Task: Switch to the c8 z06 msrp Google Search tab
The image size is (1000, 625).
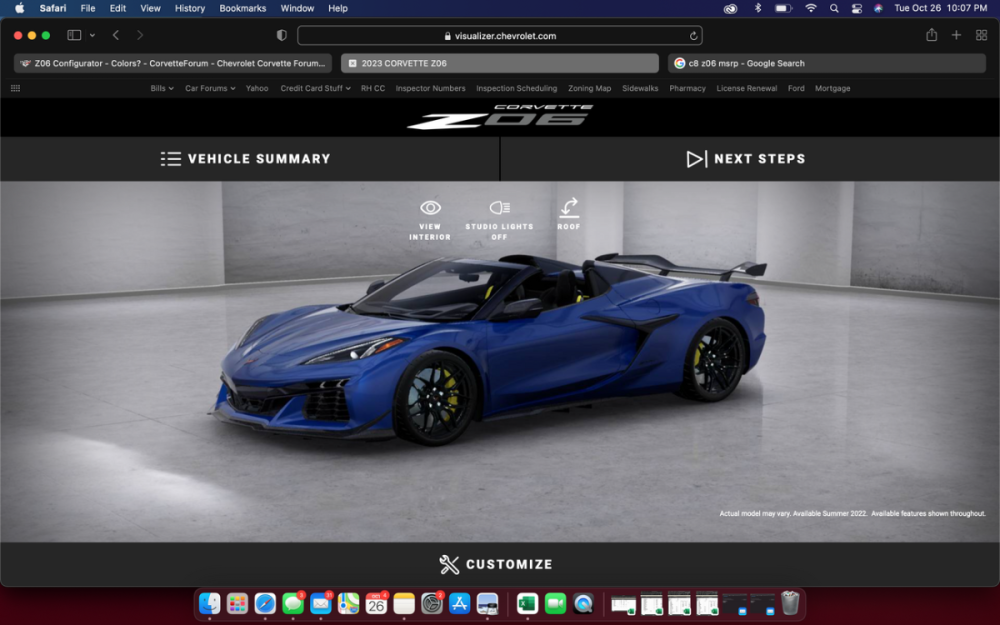Action: coord(827,63)
